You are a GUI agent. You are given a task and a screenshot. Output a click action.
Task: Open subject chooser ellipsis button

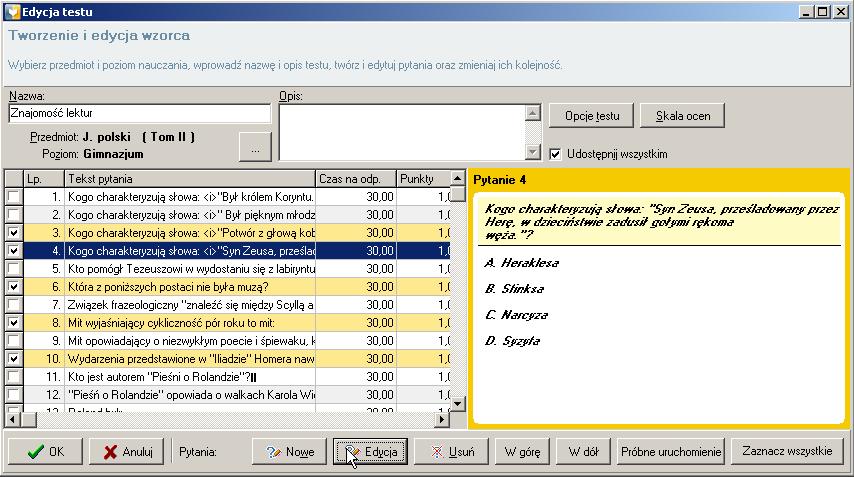coord(255,146)
